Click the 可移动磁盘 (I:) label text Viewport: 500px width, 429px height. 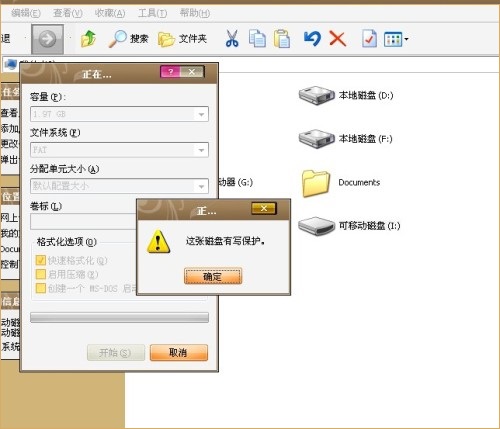pos(369,226)
